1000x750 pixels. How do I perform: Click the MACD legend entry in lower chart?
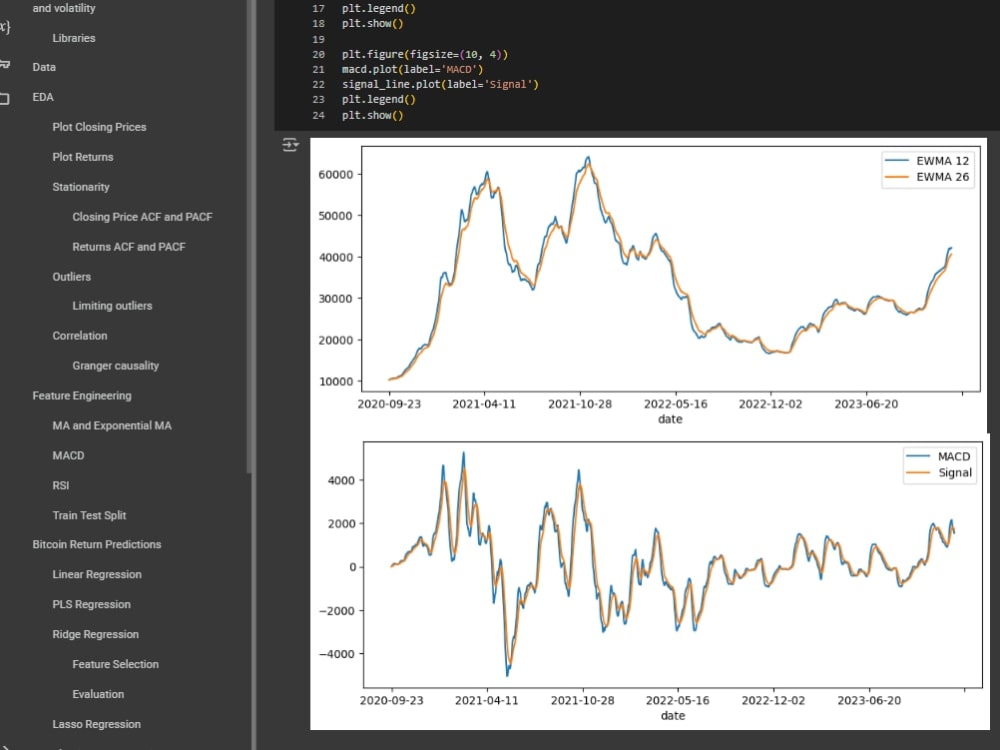click(939, 456)
